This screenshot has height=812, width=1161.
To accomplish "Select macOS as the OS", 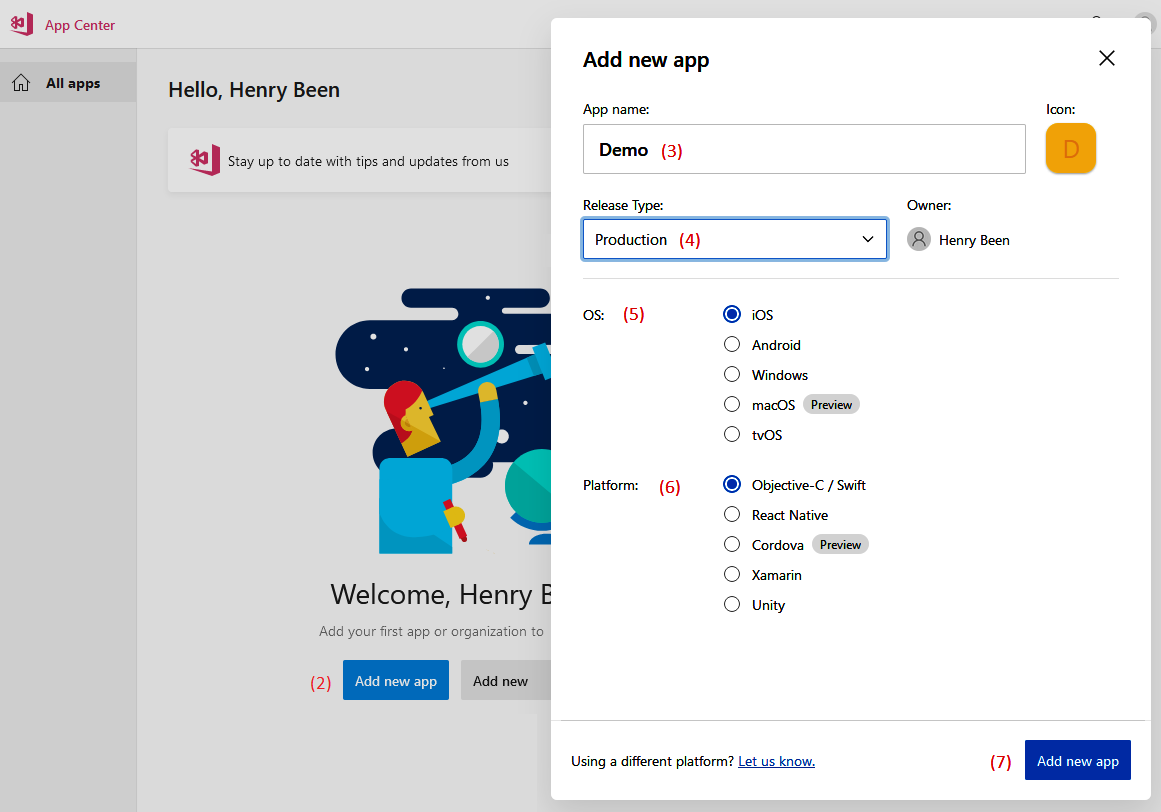I will [732, 405].
